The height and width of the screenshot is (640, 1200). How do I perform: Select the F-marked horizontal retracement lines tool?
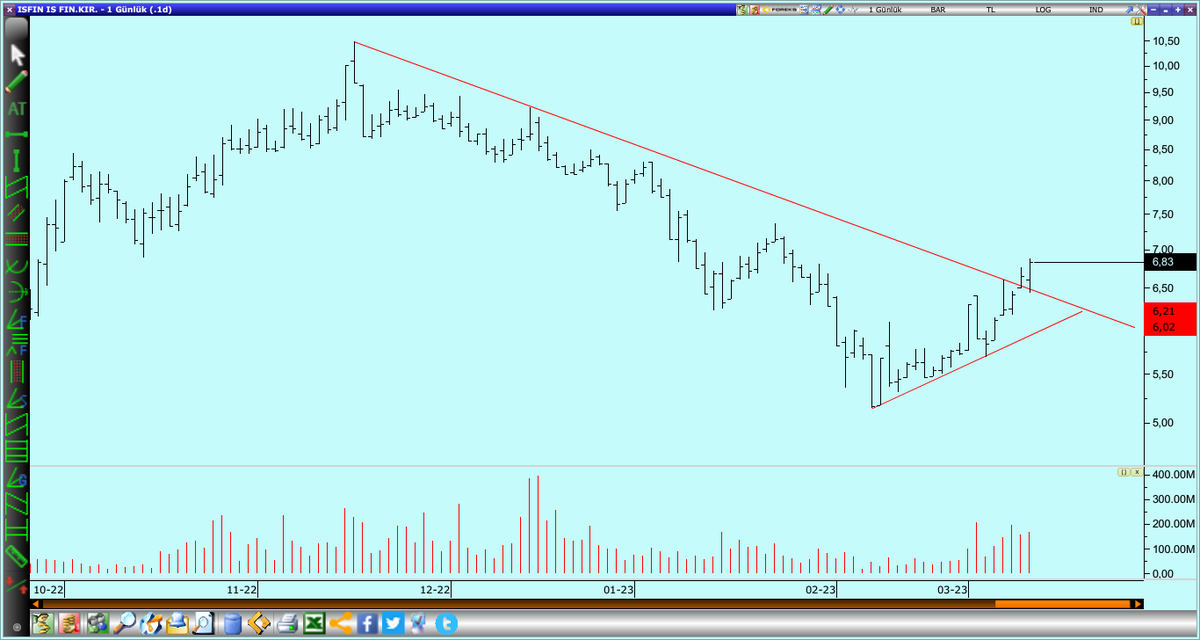pyautogui.click(x=17, y=346)
